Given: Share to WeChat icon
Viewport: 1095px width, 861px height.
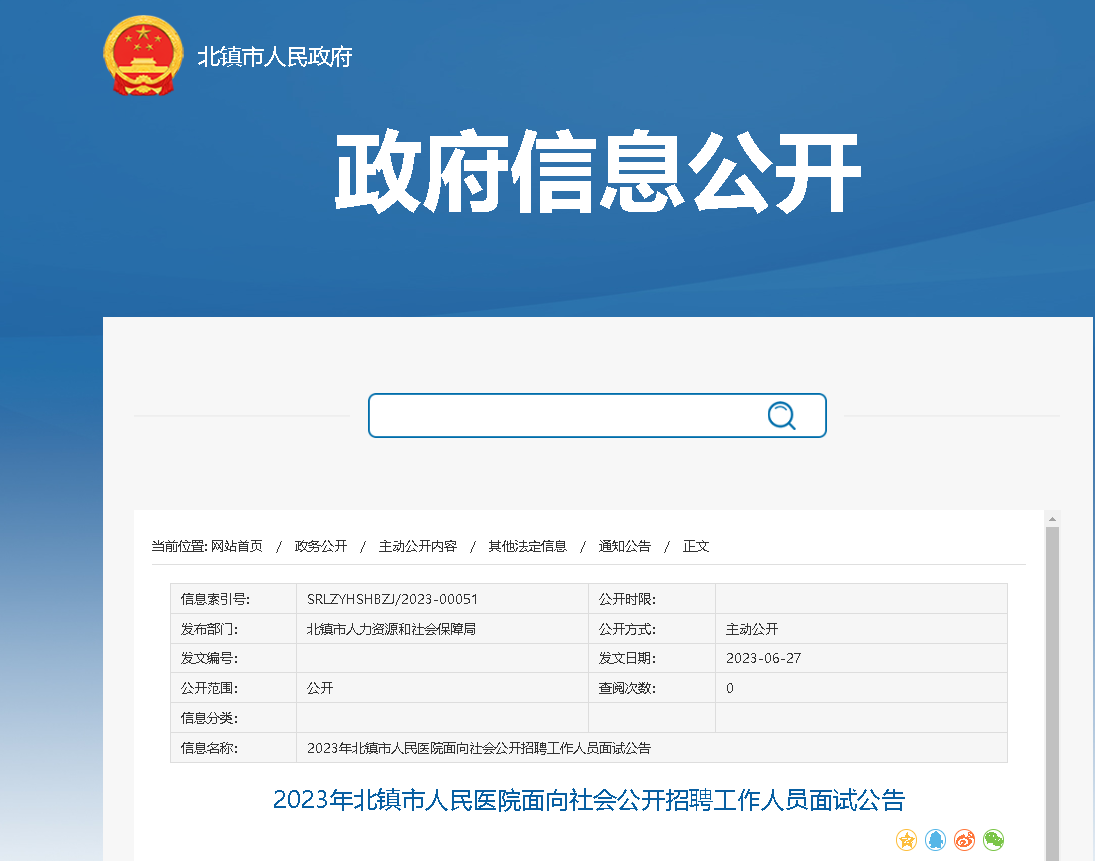Looking at the screenshot, I should tap(993, 839).
